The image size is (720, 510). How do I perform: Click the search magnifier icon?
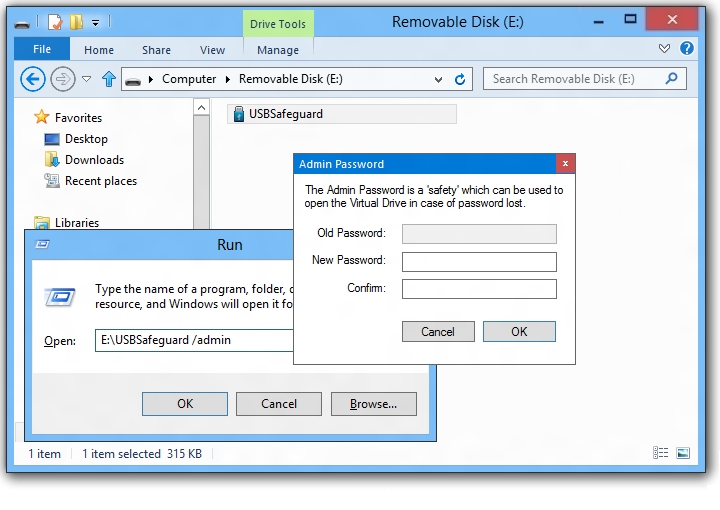[672, 78]
